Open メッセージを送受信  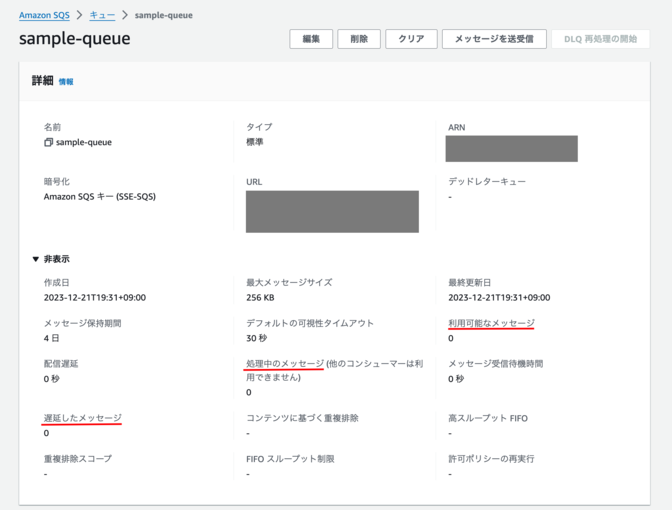tap(494, 39)
